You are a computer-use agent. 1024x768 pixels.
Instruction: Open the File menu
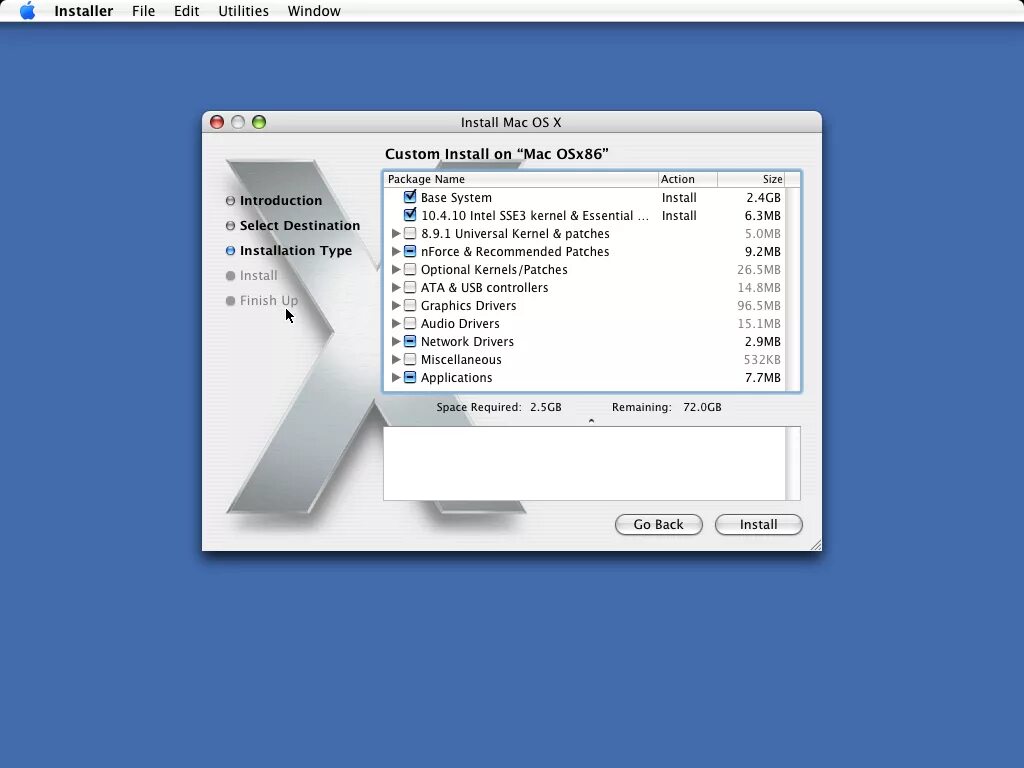pyautogui.click(x=143, y=11)
